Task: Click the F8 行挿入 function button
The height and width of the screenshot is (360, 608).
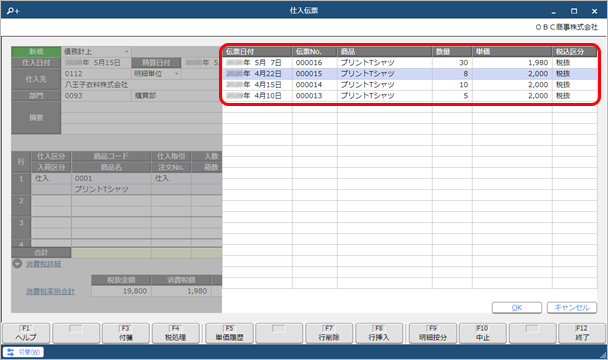Action: coord(379,333)
